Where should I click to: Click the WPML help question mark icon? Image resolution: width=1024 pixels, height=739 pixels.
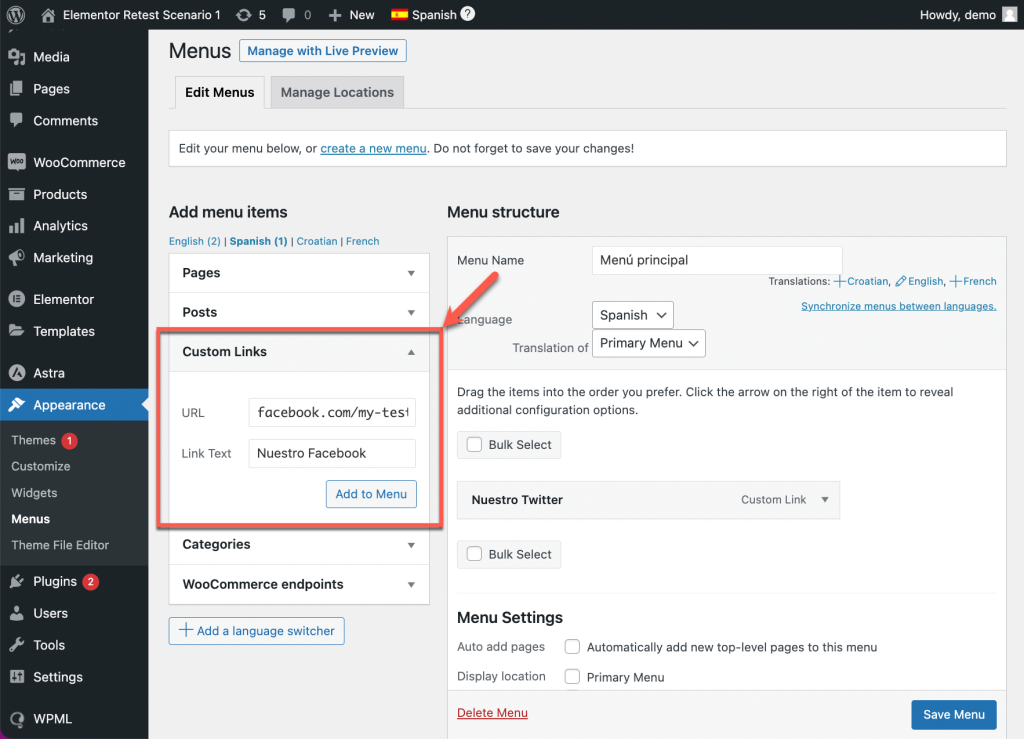(468, 15)
